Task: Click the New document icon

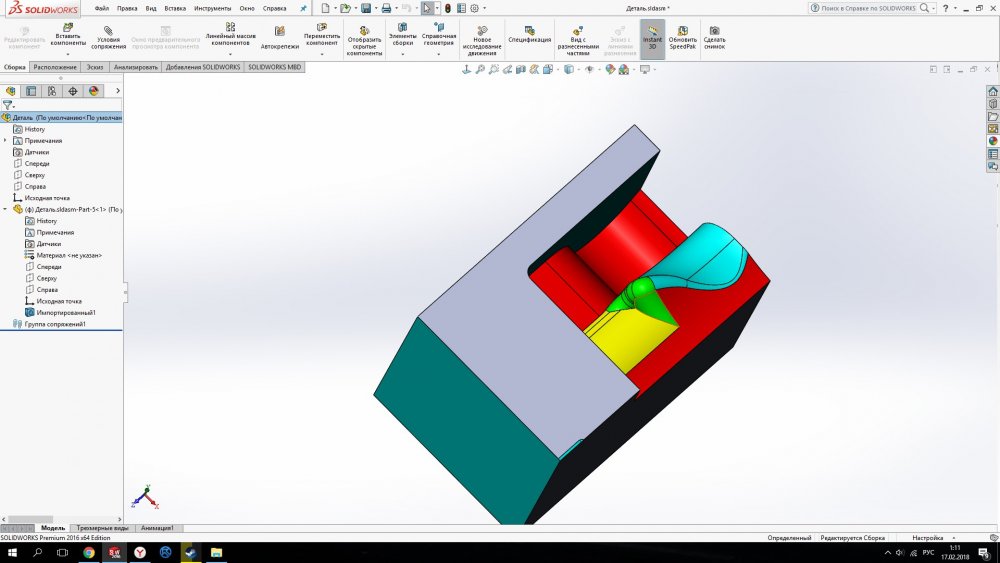Action: [325, 8]
